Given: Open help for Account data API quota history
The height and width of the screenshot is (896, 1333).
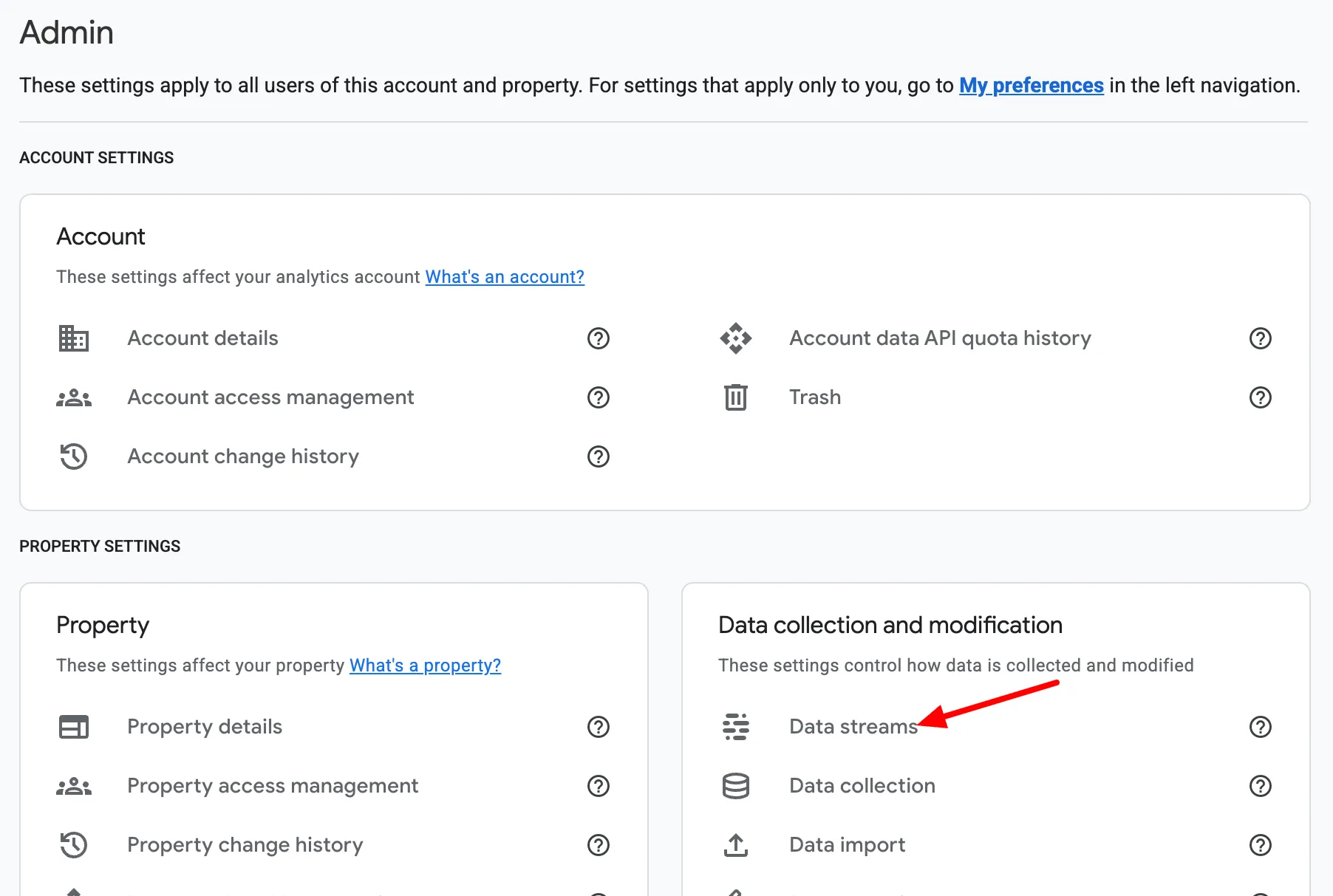Looking at the screenshot, I should [x=1261, y=338].
